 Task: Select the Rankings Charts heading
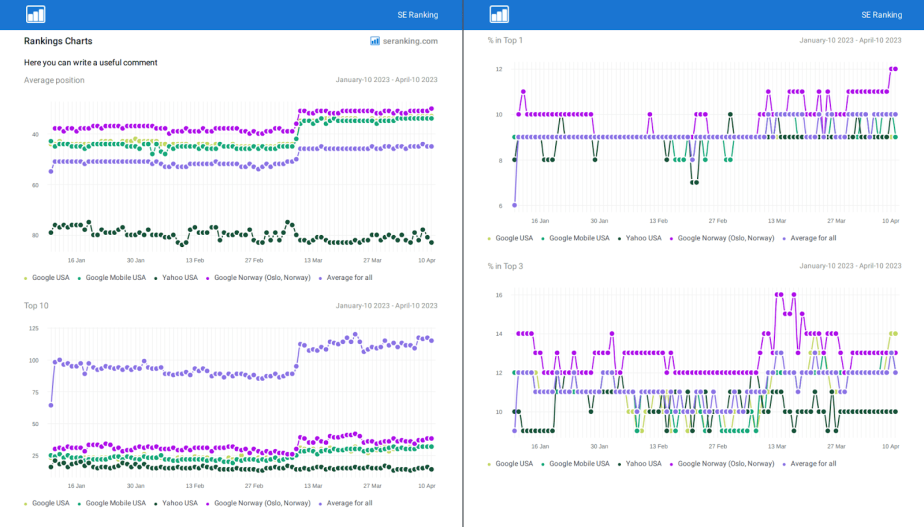[x=58, y=41]
